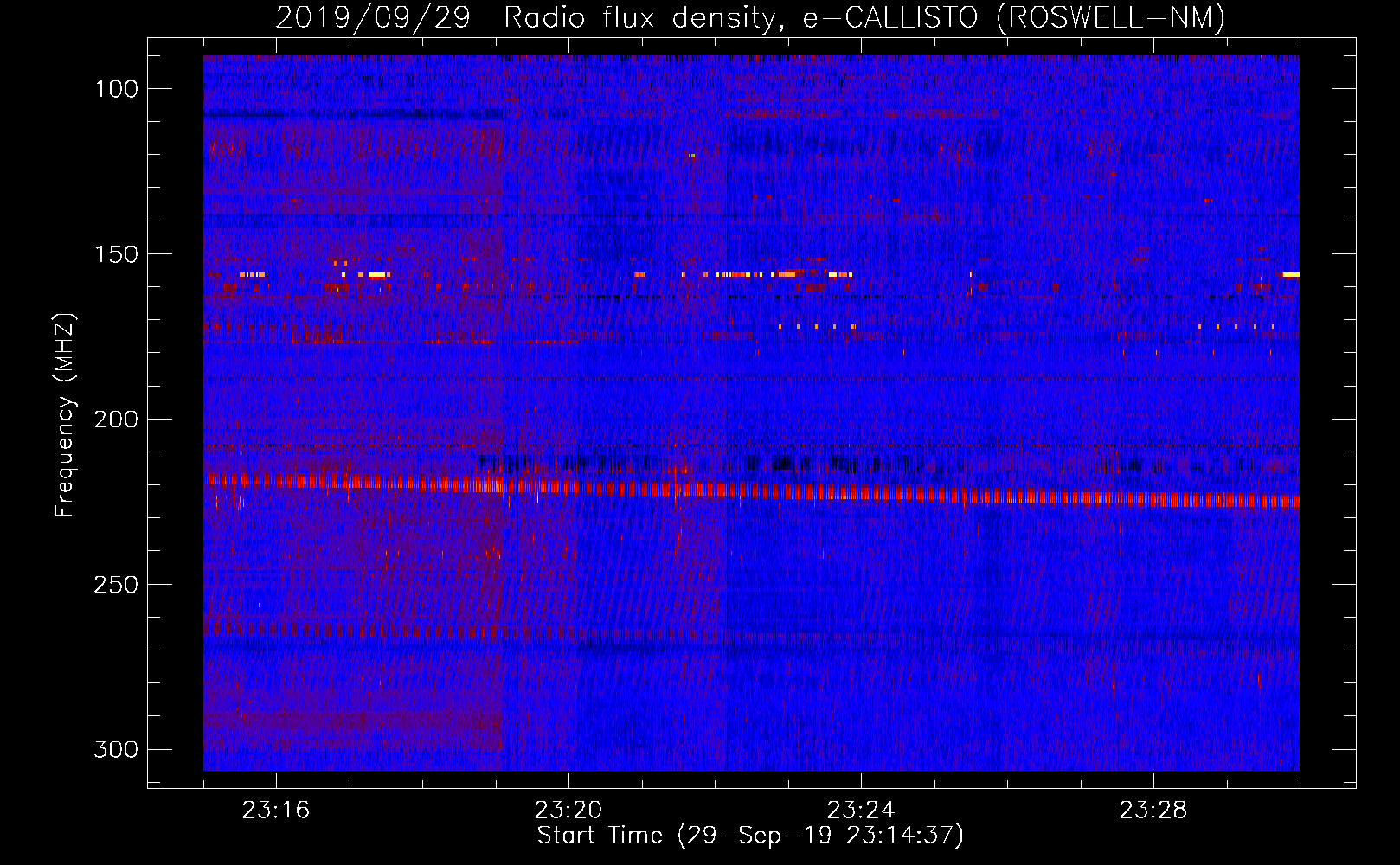This screenshot has height=865, width=1400.
Task: Click the 23:28 time tick label
Action: coord(1153,811)
